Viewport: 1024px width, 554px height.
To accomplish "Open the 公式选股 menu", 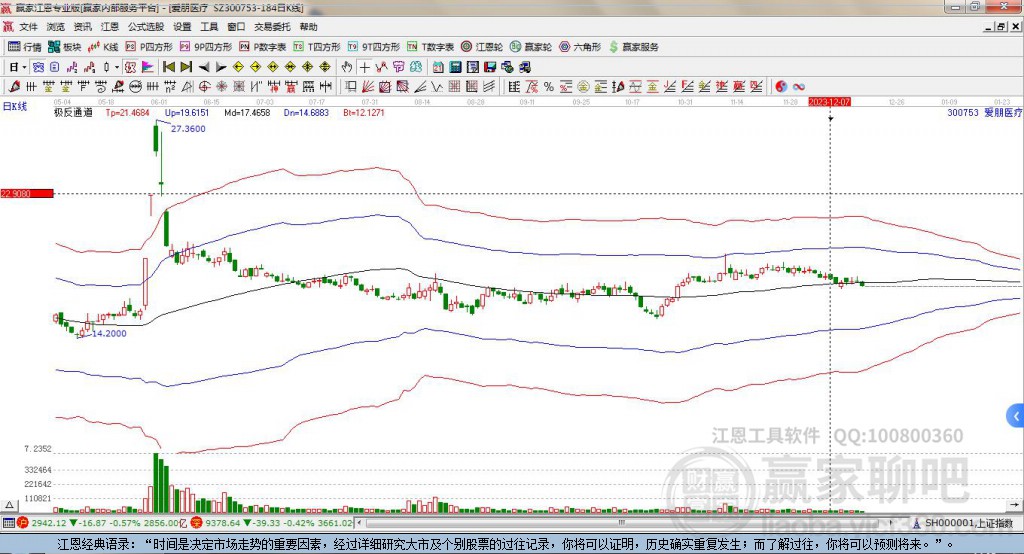I will (146, 27).
